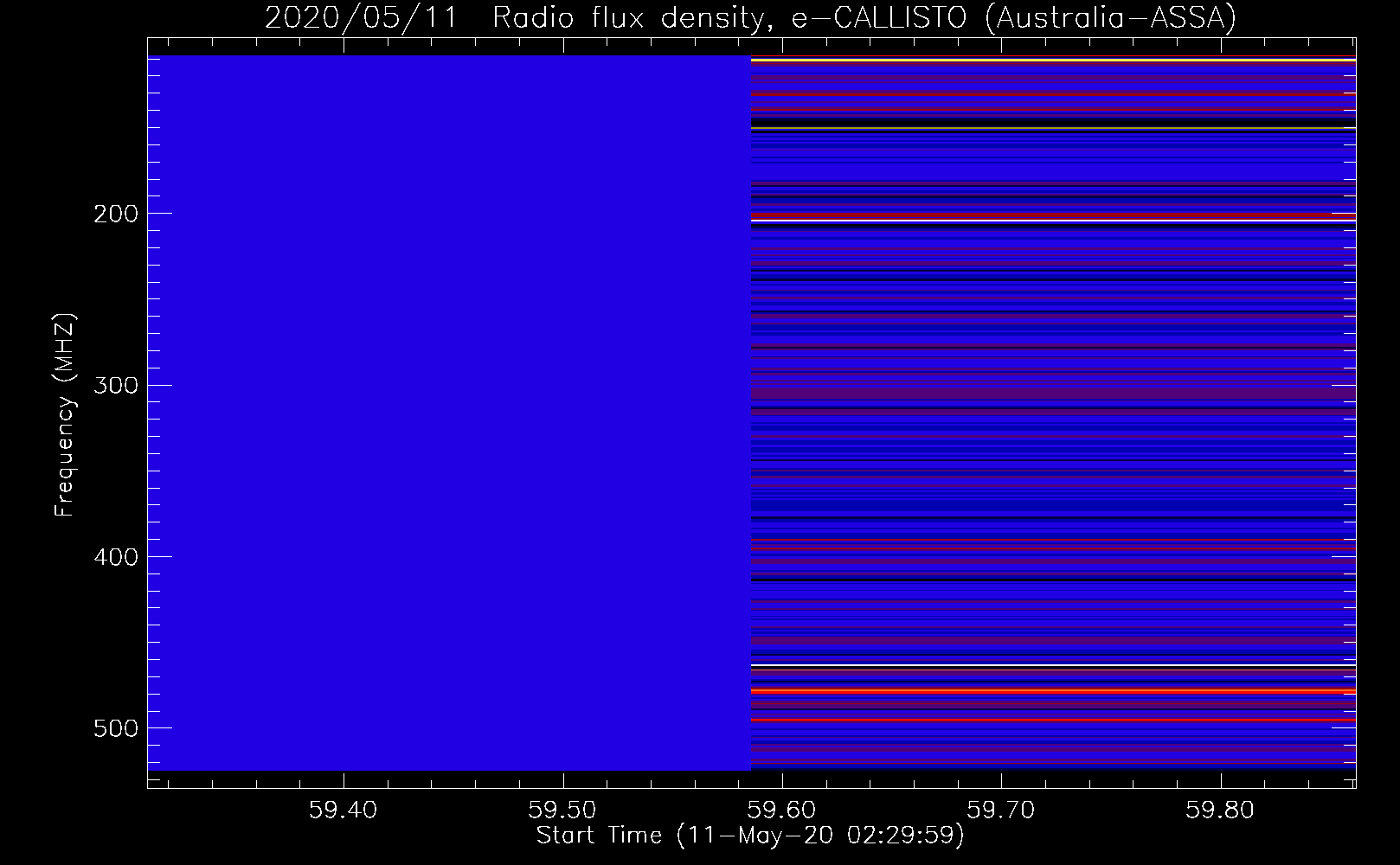Click the plot title 'Radio flux density, e-CALLISTO (Australia-ASSA)'
1400x865 pixels.
click(x=864, y=17)
